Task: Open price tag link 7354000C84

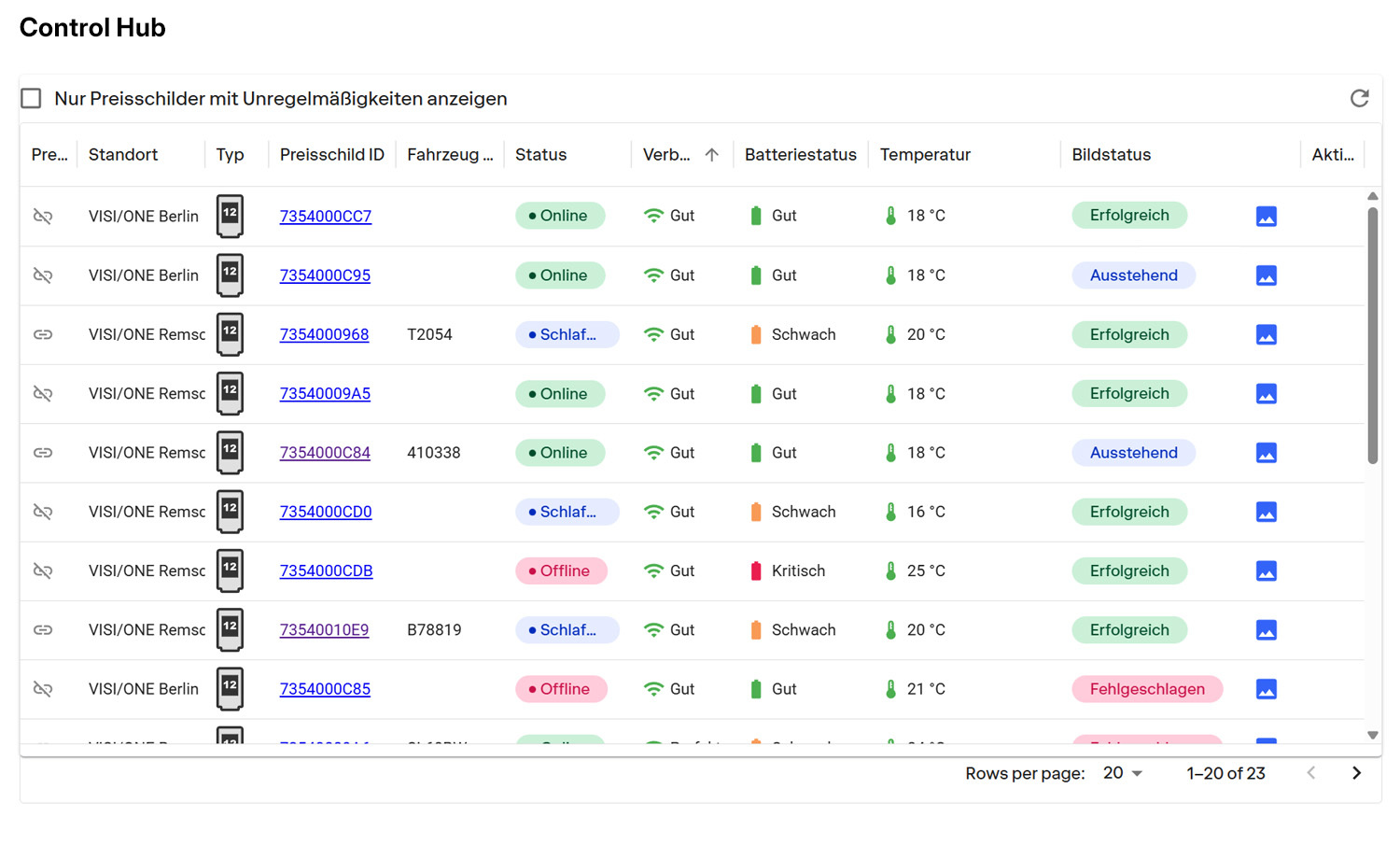Action: pos(325,453)
